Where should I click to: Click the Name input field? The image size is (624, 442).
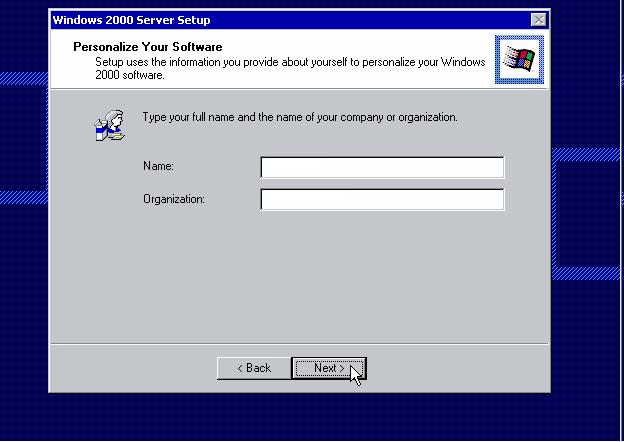pos(382,167)
